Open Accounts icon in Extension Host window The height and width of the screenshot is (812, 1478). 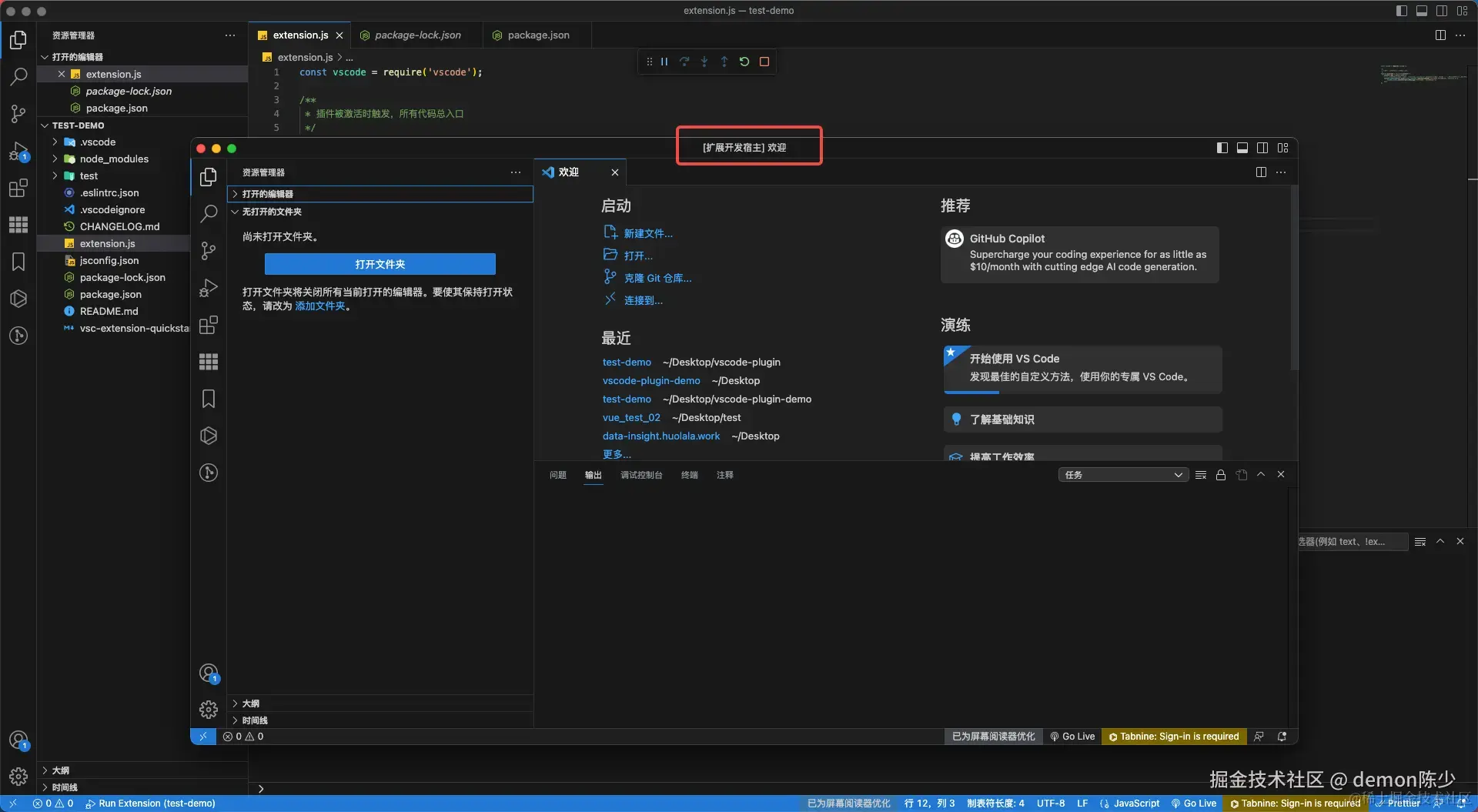tap(209, 673)
